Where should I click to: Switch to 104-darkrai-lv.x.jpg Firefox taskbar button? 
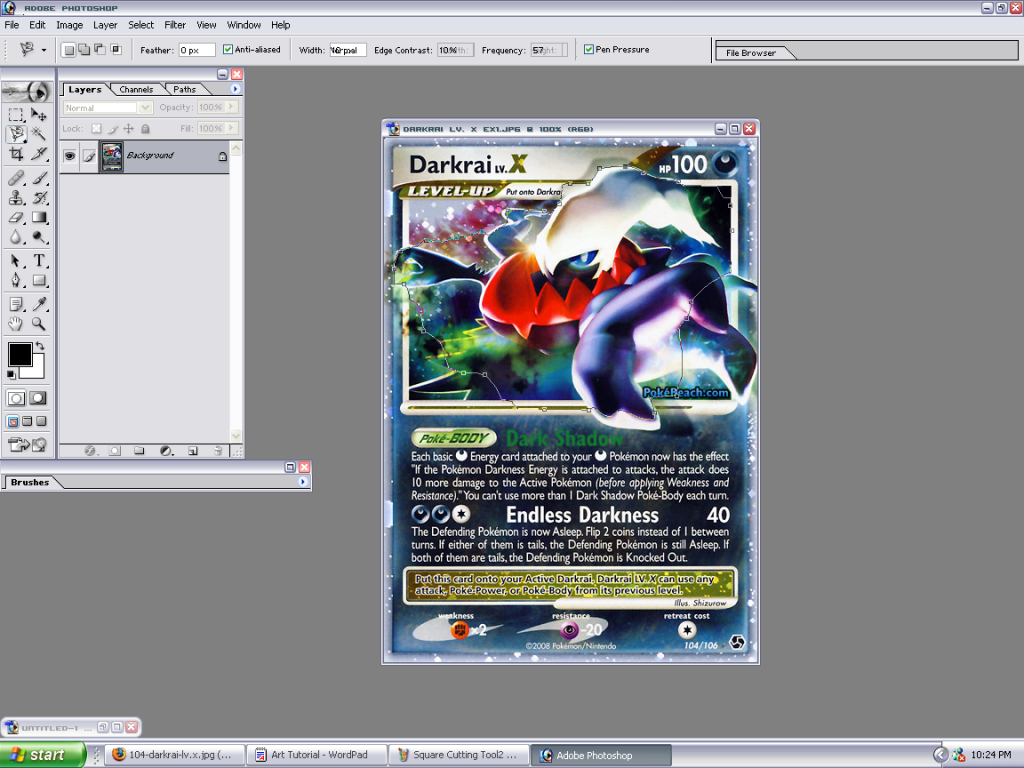coord(175,755)
